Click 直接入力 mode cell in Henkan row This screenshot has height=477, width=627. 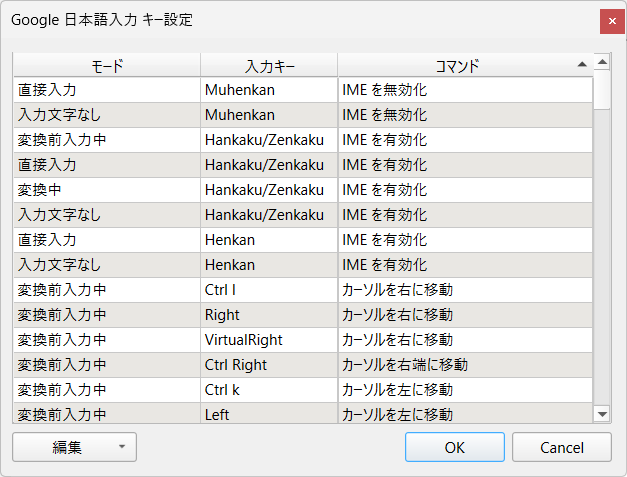point(107,240)
